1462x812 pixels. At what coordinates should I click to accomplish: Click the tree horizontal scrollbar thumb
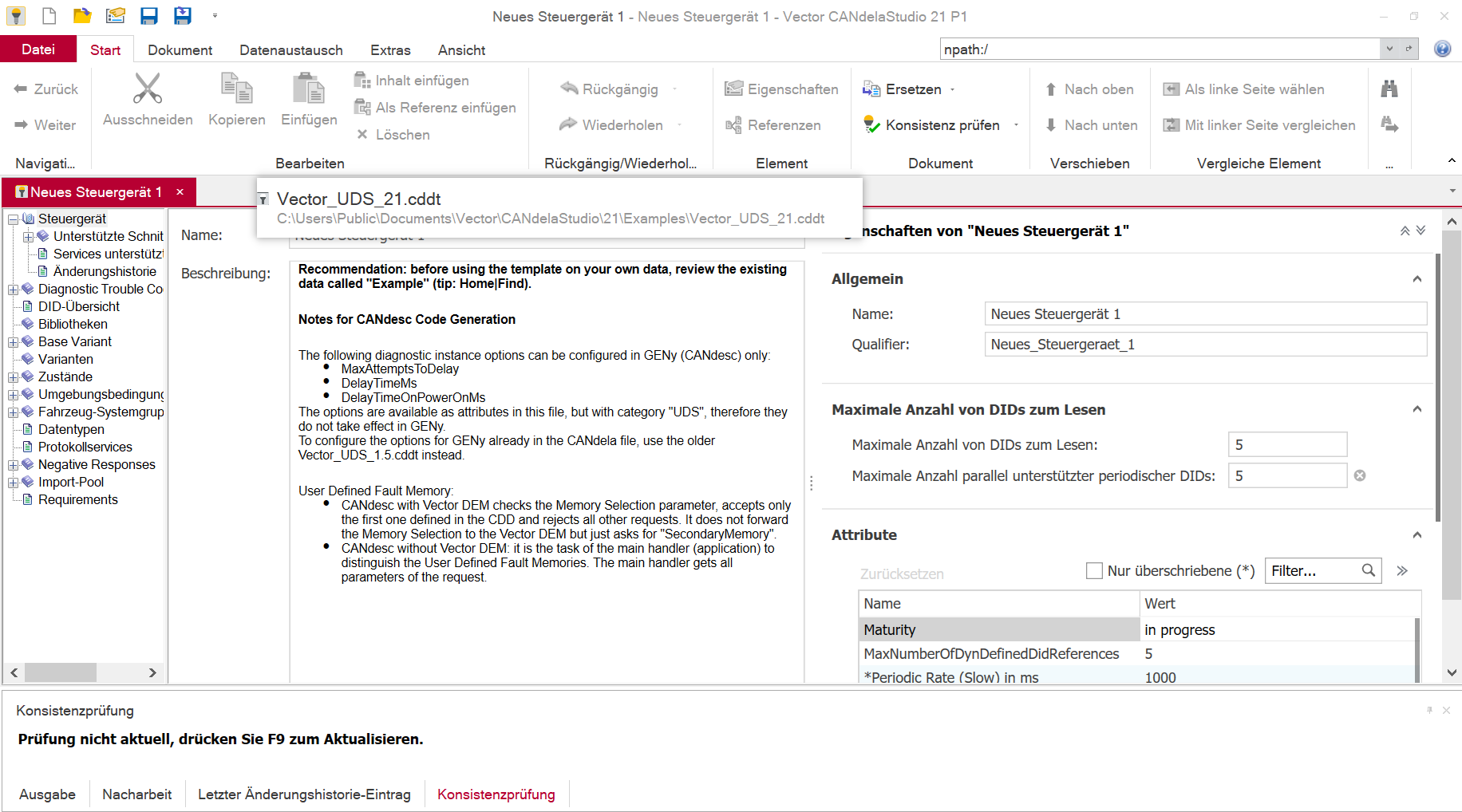(61, 672)
